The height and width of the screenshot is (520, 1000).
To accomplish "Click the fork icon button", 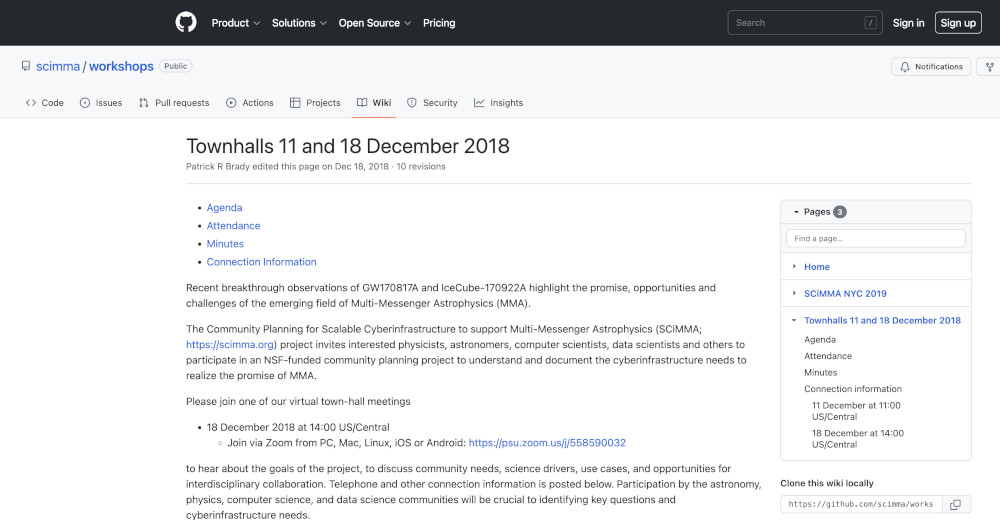I will pos(989,67).
